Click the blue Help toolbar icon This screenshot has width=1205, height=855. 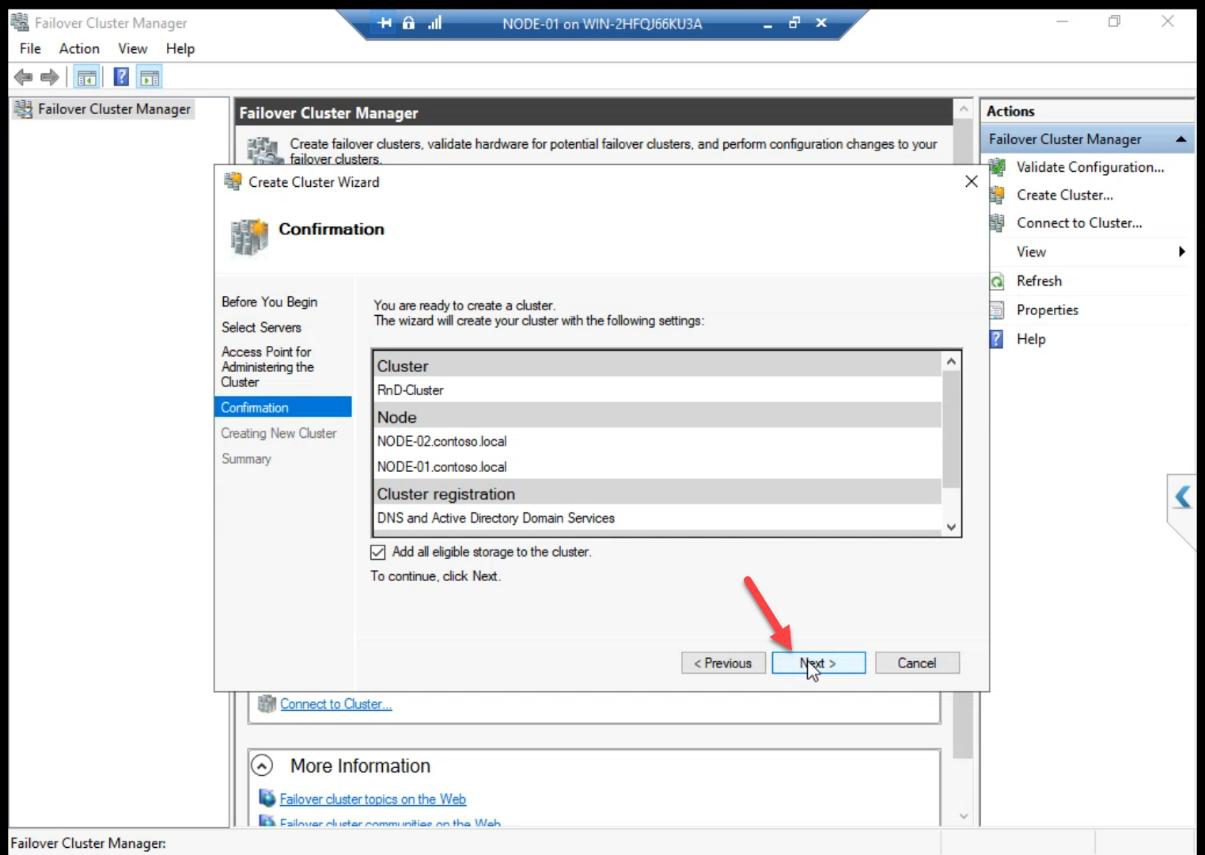coord(121,77)
